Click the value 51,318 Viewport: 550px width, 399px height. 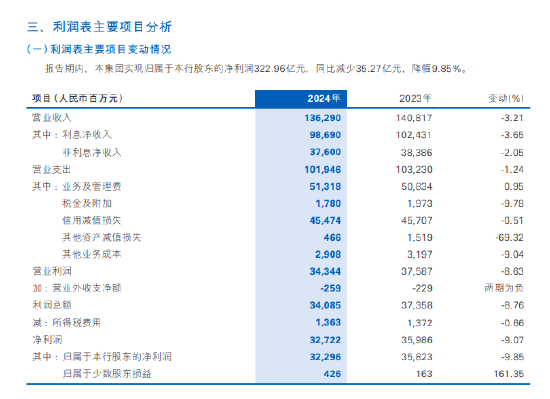[x=325, y=187]
